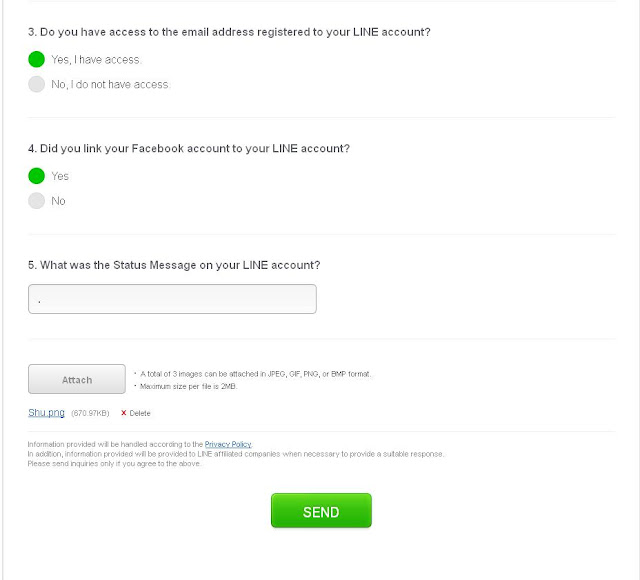640x580 pixels.
Task: Open the attached Shu.png file link
Action: [46, 413]
